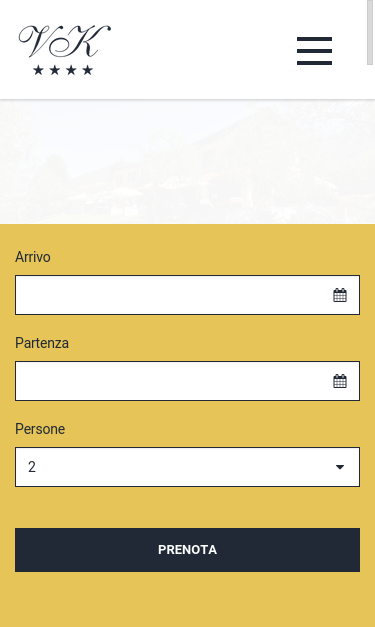Click the faded hotel hero image

188,162
